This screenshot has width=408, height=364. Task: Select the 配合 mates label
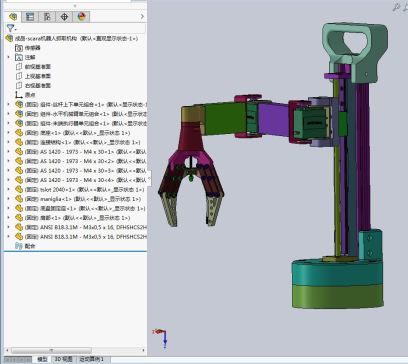pos(30,246)
